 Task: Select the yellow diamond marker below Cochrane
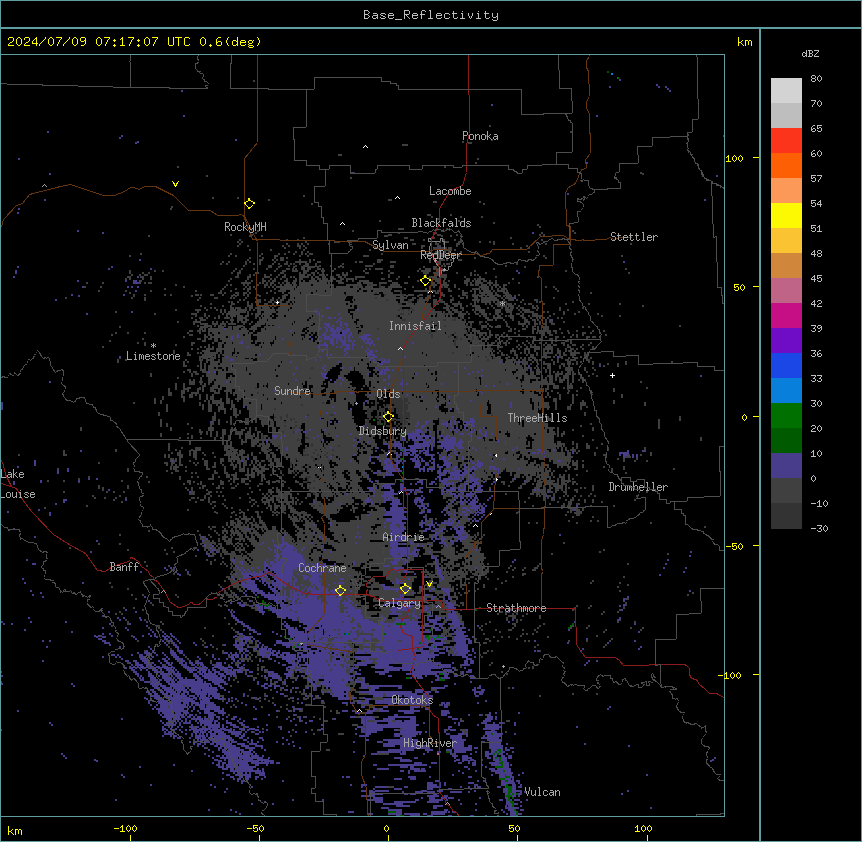[340, 590]
